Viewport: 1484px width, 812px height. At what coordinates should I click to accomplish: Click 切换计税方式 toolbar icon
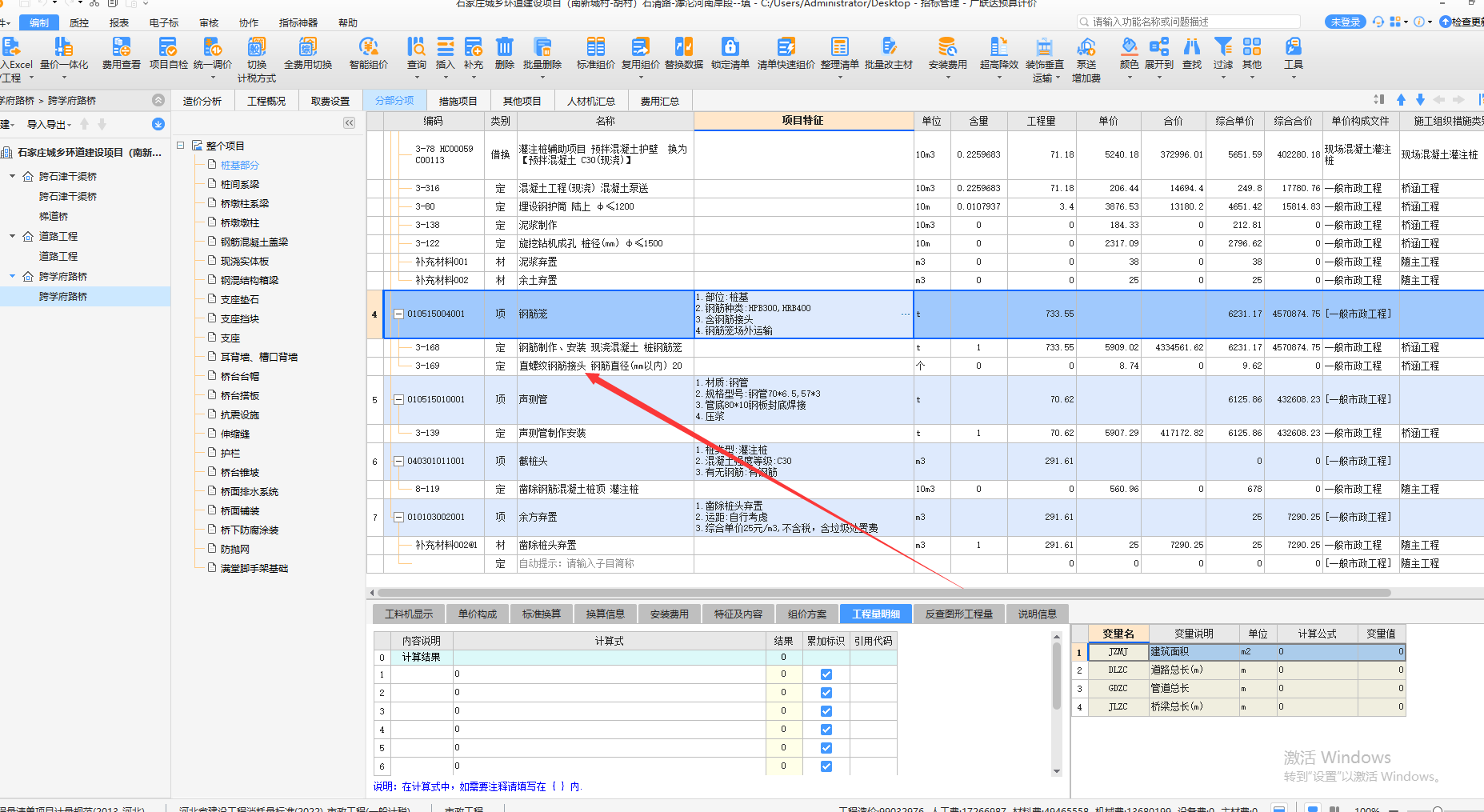coord(257,59)
